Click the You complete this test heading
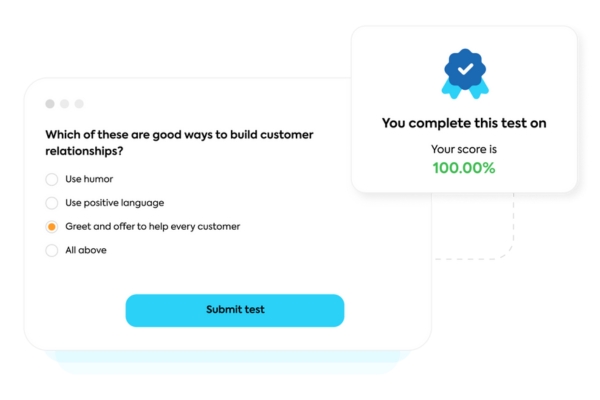This screenshot has width=600, height=400. (464, 123)
